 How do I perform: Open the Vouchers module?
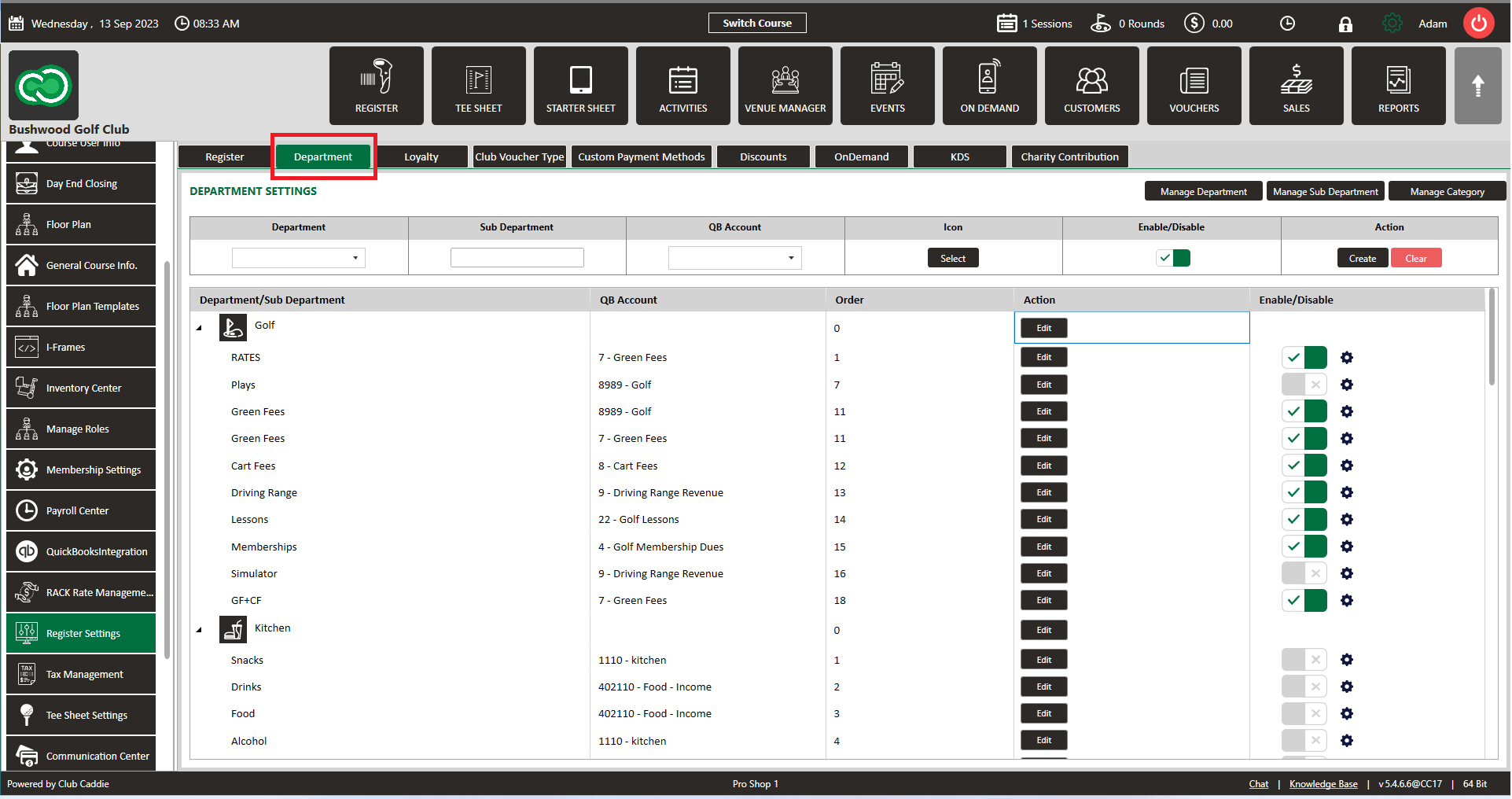(1194, 86)
